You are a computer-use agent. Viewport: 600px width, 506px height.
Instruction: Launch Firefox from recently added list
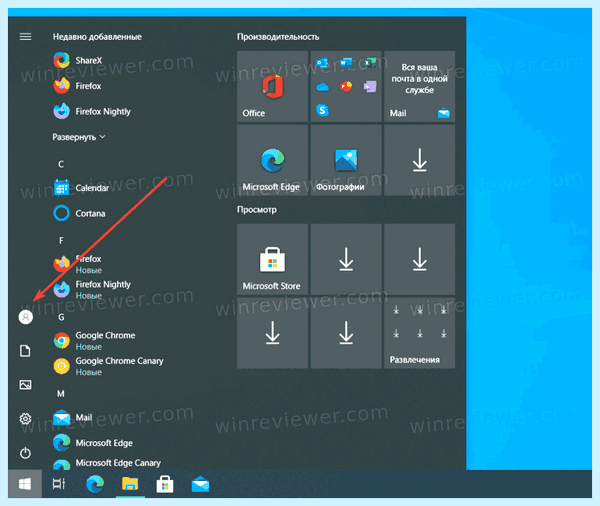(77, 86)
